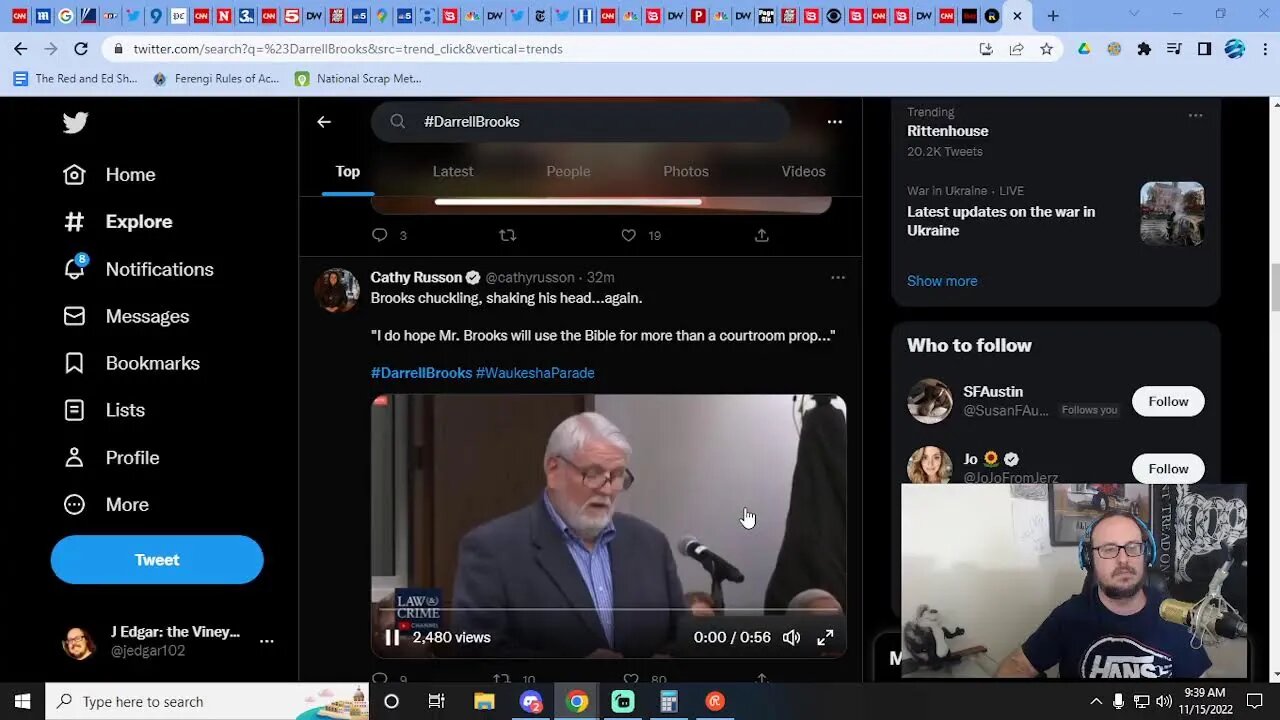The width and height of the screenshot is (1280, 720).
Task: Reply to tweet with 3 replies
Action: (x=380, y=235)
